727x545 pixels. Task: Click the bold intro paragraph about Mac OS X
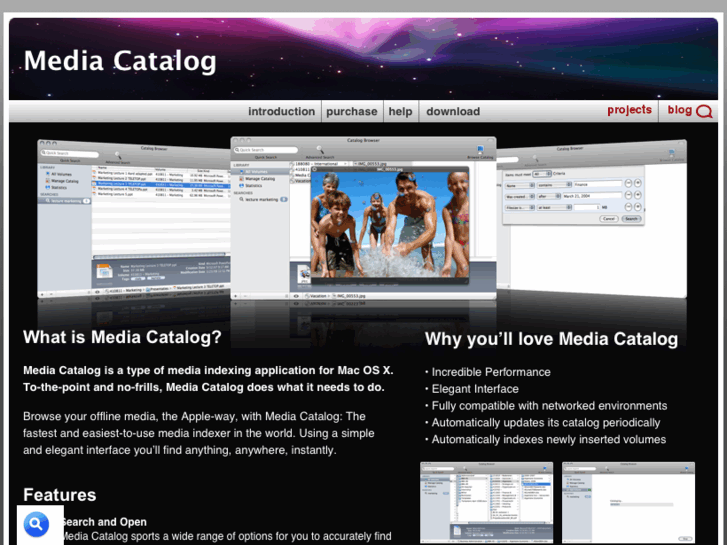(x=208, y=379)
